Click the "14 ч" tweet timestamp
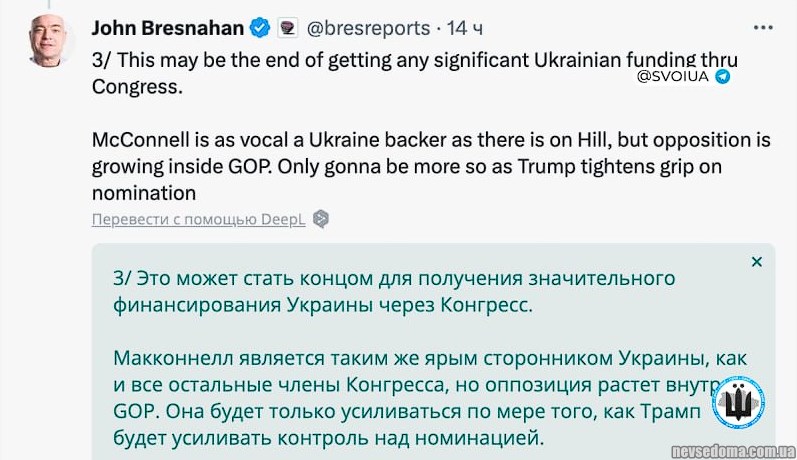 [464, 28]
